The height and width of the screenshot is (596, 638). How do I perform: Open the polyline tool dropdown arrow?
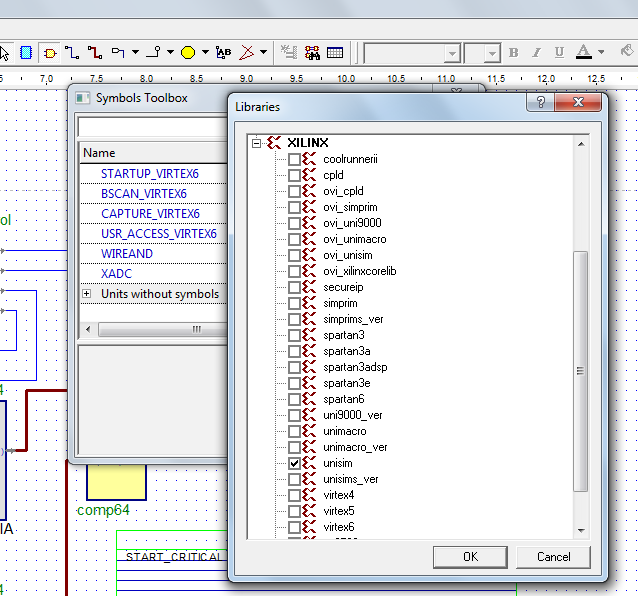click(263, 52)
